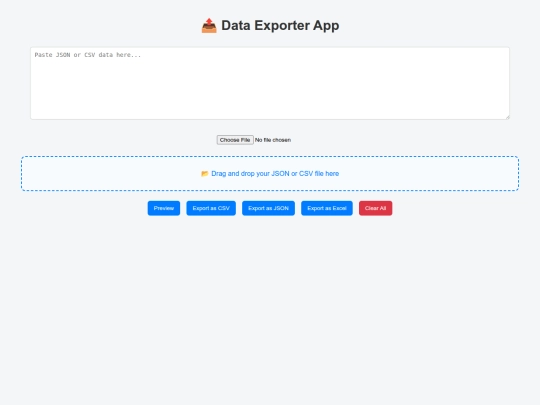Click the Preview button

(x=164, y=208)
